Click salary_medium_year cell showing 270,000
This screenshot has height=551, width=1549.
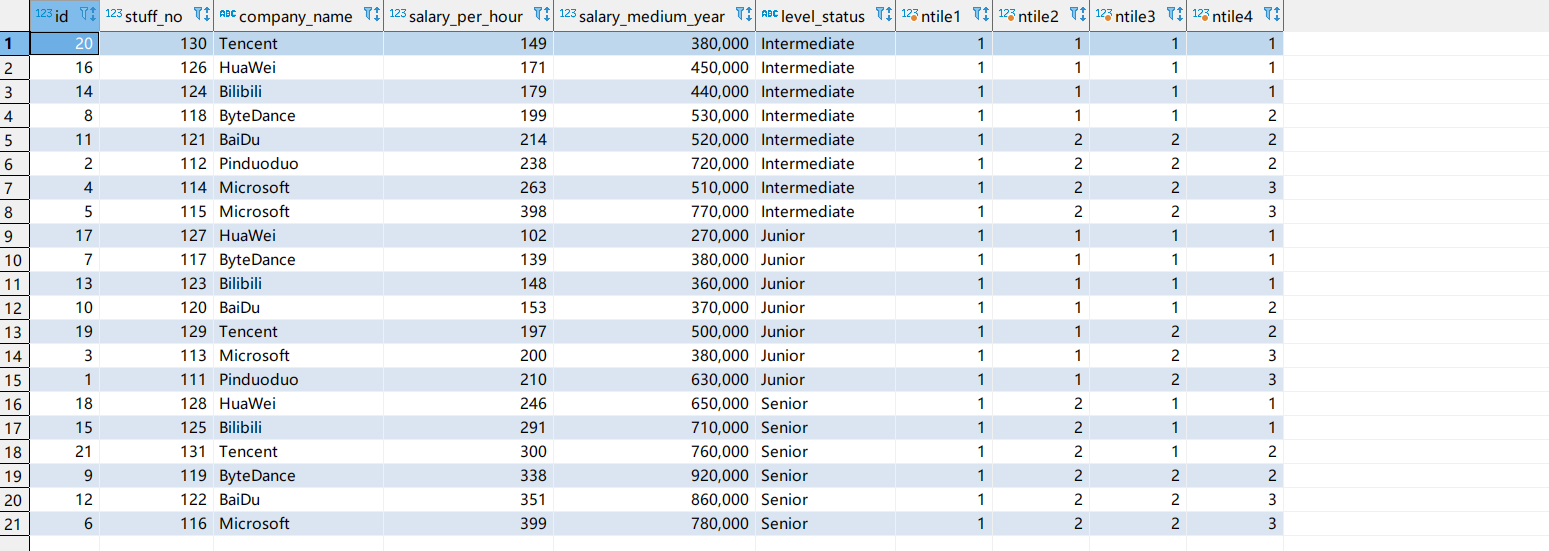tap(654, 235)
